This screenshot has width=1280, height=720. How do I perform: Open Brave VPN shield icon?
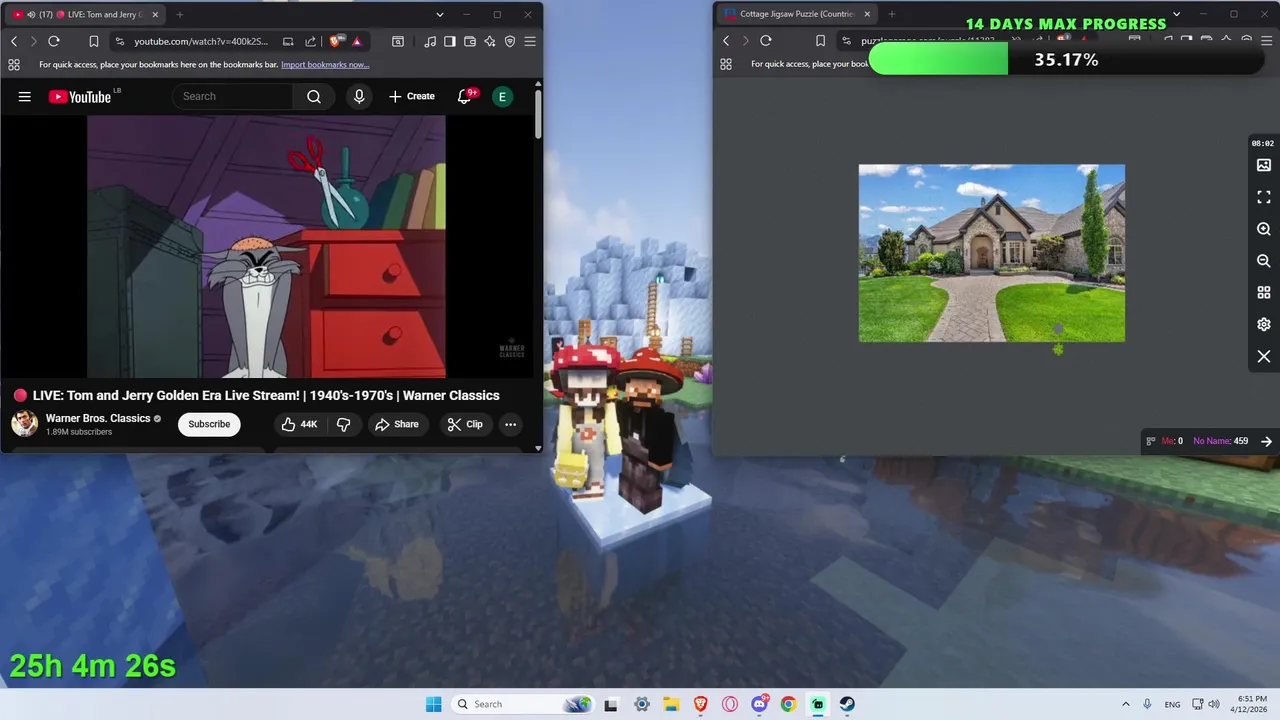(510, 41)
